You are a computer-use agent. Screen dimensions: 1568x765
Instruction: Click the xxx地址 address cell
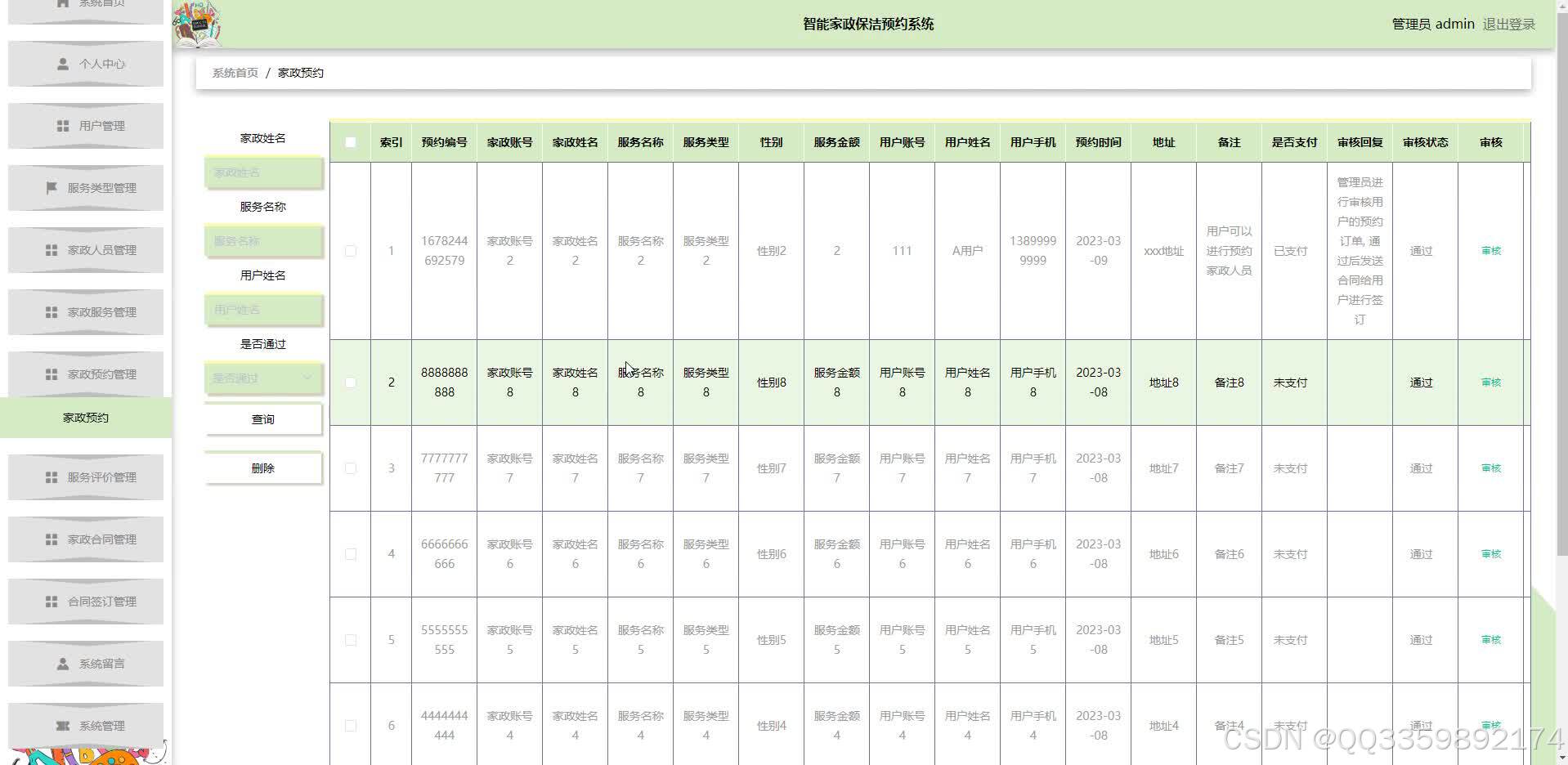pos(1164,251)
